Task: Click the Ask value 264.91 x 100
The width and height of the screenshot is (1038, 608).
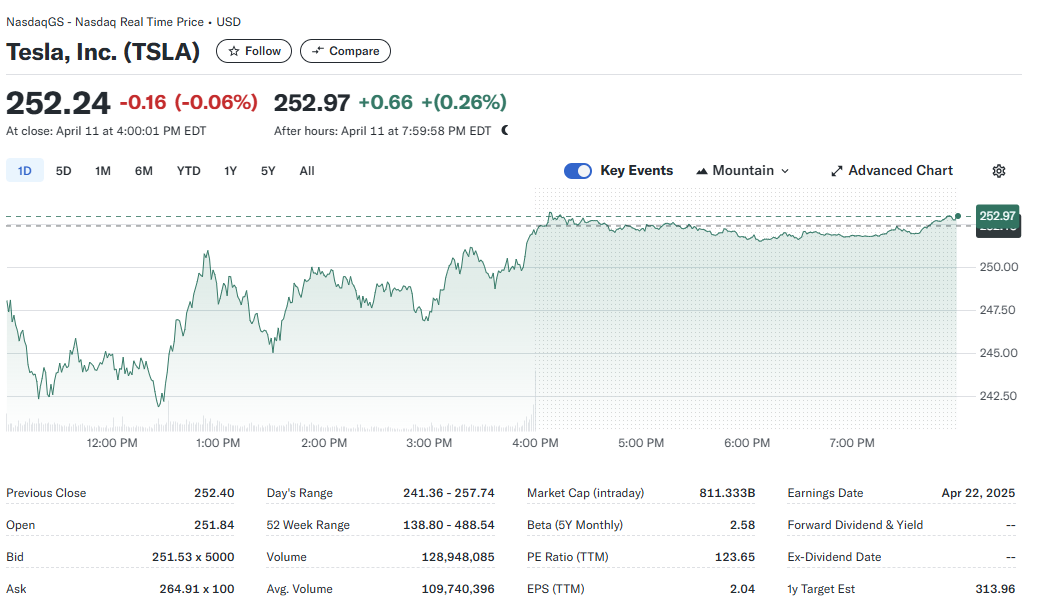Action: point(197,589)
